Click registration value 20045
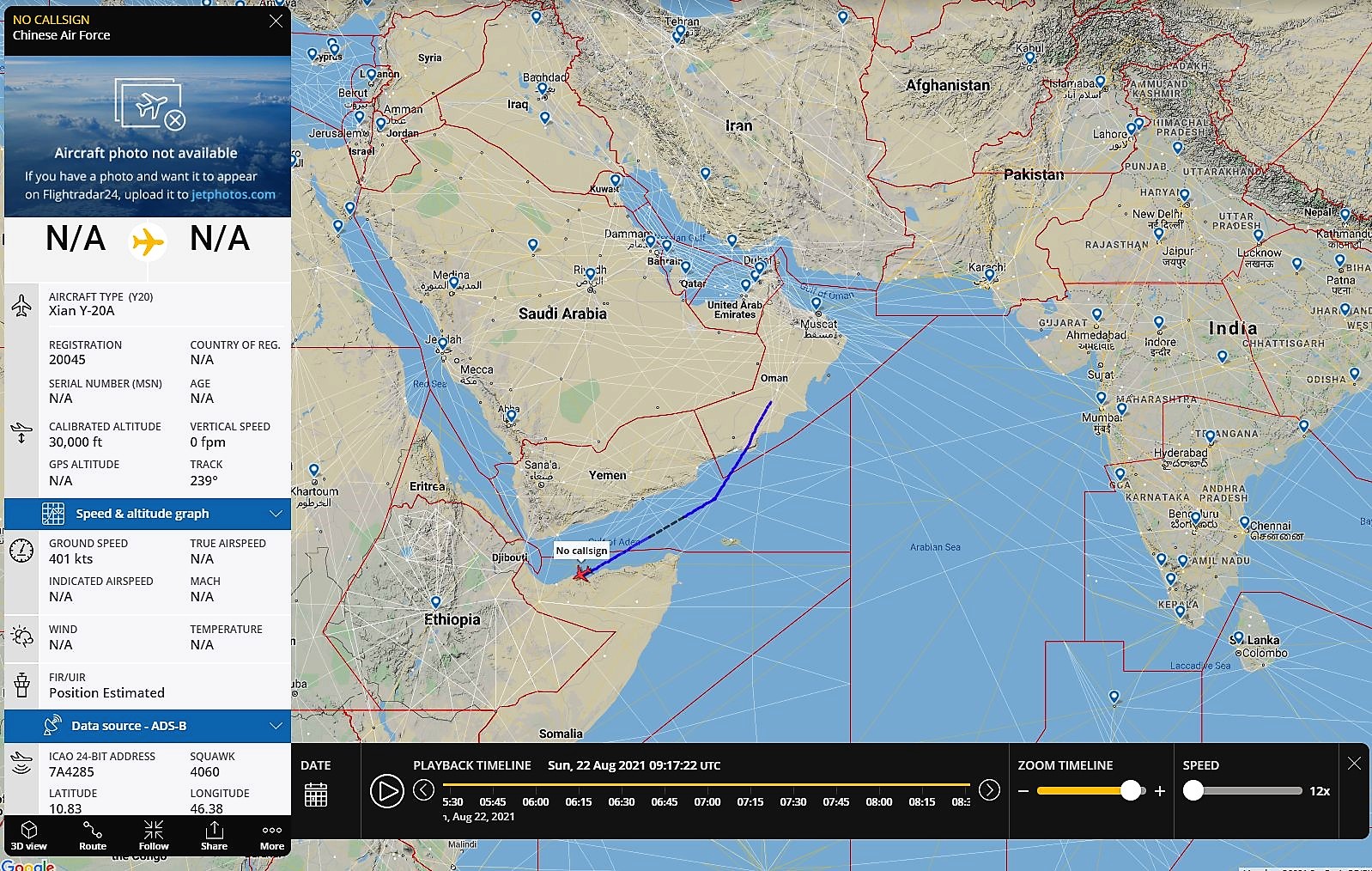 point(67,360)
